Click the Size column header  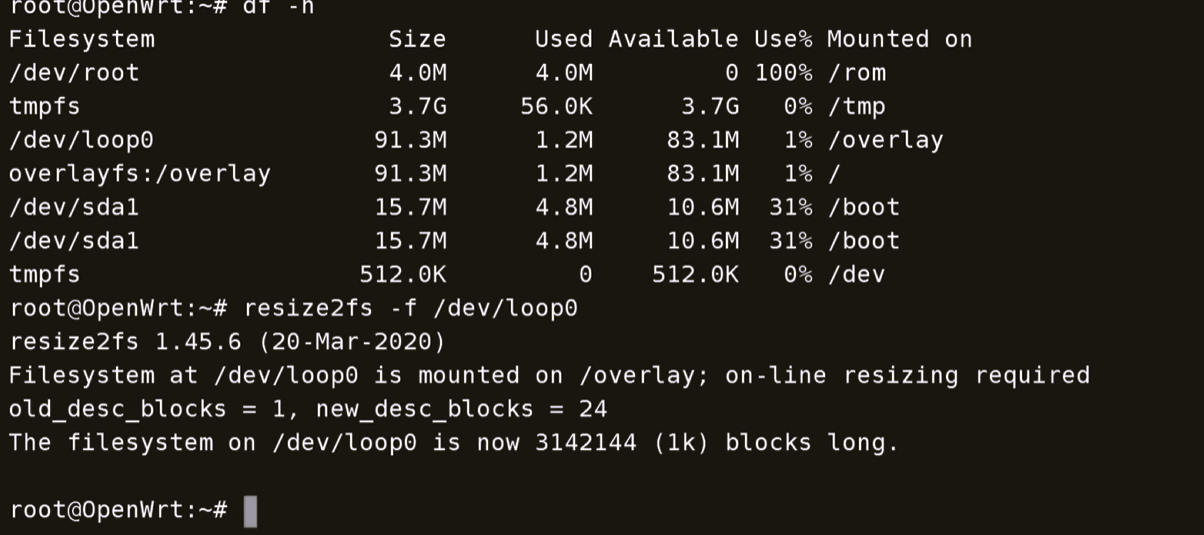pos(417,39)
